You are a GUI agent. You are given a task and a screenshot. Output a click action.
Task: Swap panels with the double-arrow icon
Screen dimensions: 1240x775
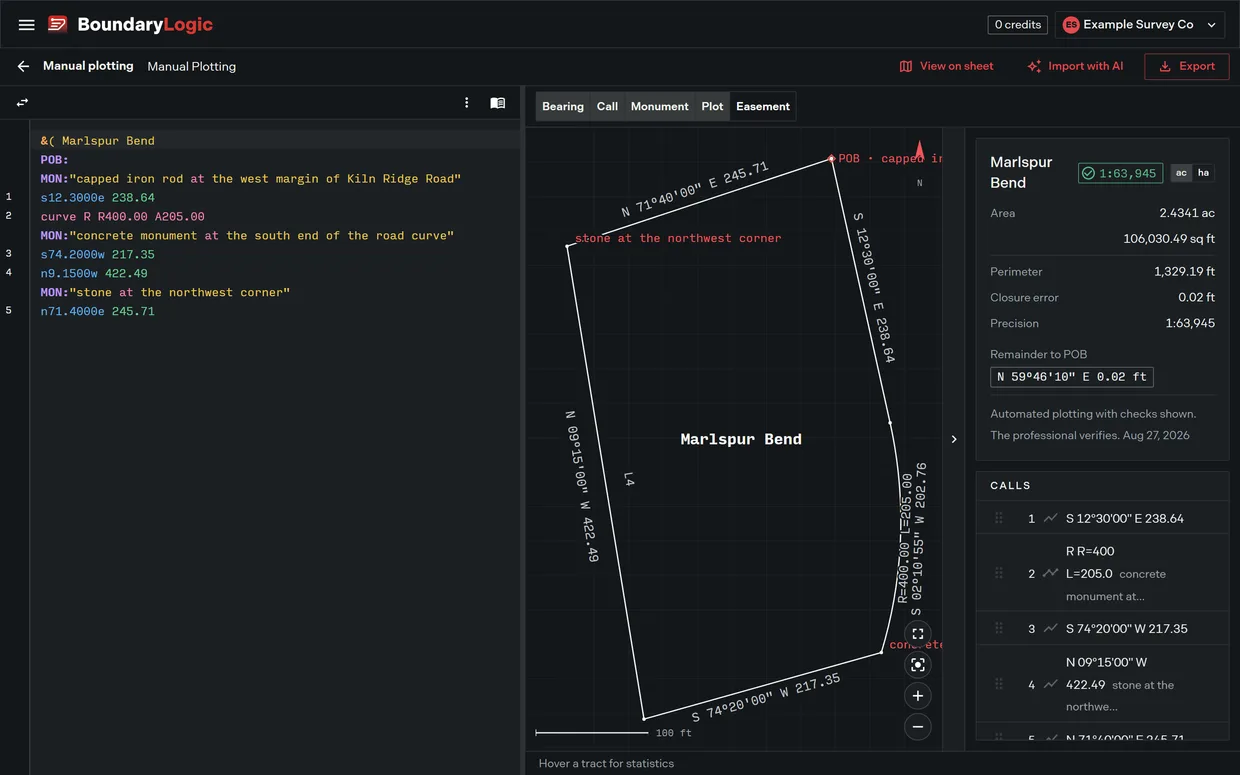[22, 103]
